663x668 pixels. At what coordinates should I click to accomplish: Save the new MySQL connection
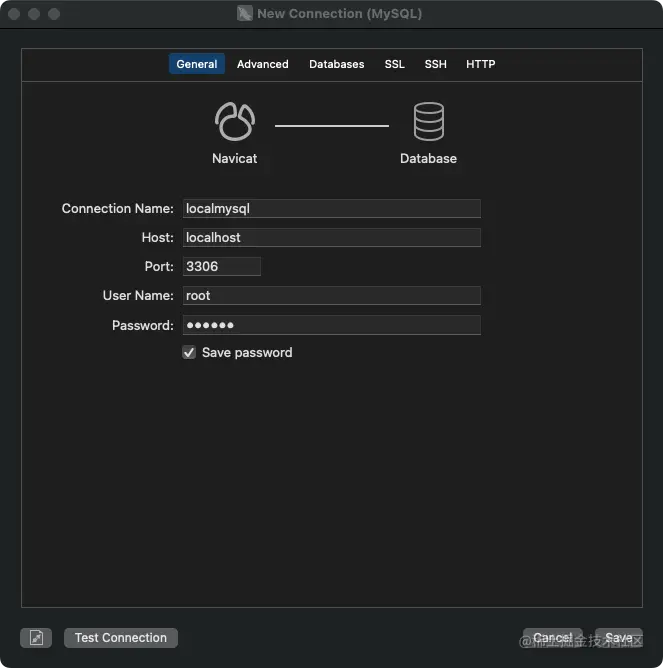pos(619,638)
